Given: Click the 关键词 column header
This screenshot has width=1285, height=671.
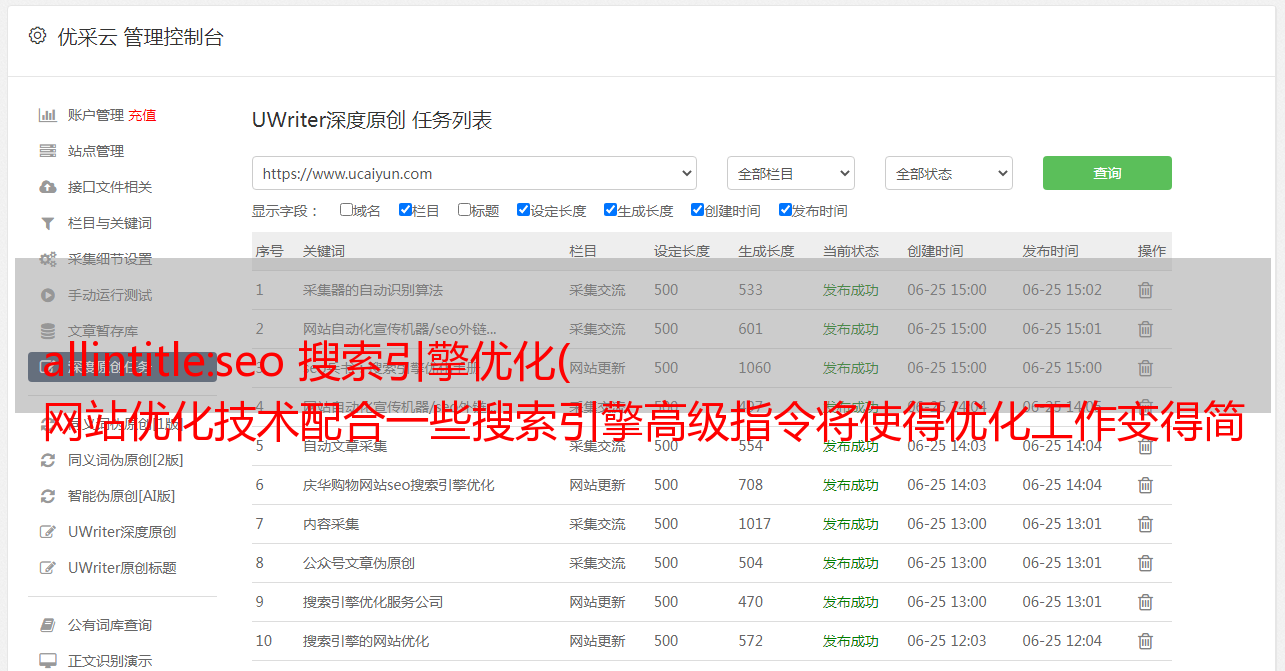Looking at the screenshot, I should tap(324, 251).
